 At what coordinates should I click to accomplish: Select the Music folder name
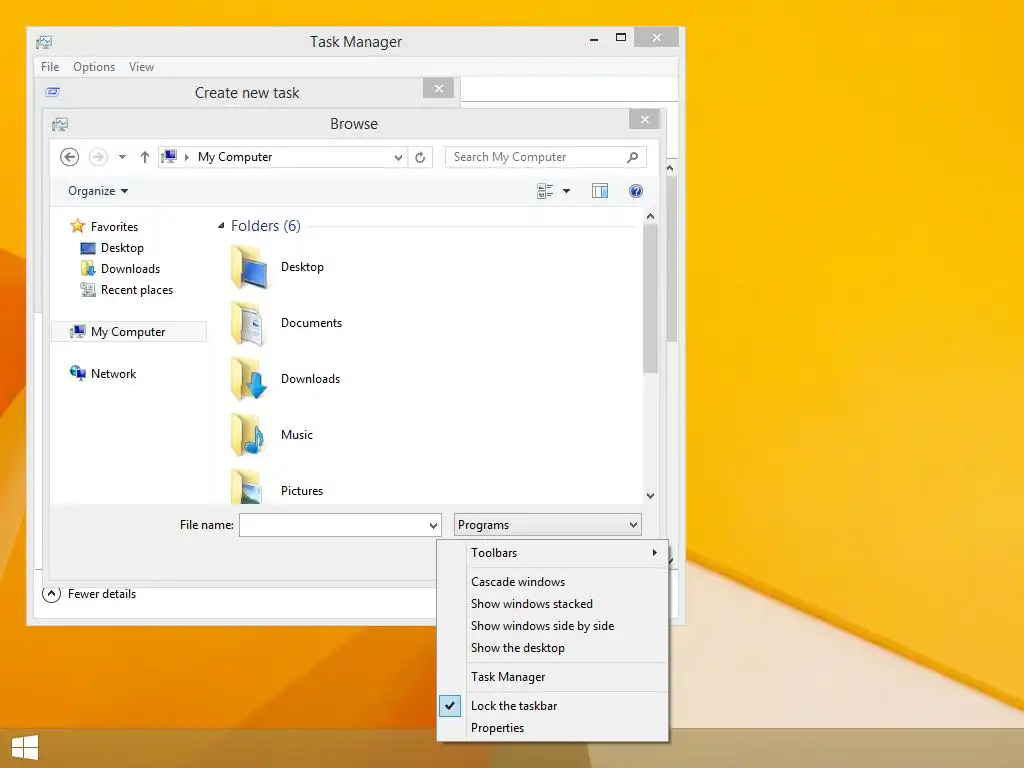click(x=297, y=435)
